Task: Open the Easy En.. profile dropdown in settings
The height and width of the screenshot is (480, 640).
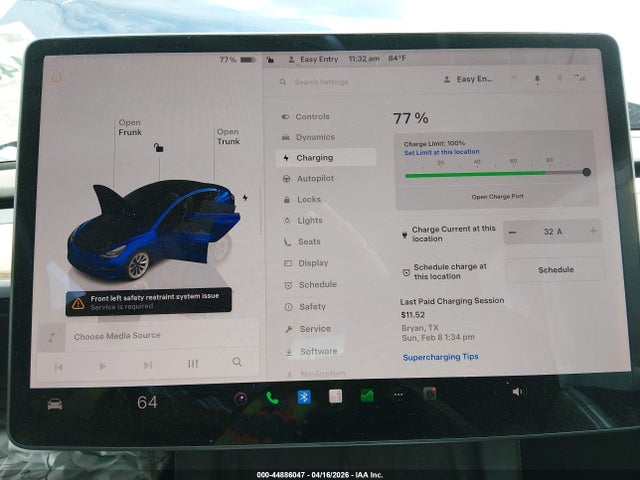Action: pyautogui.click(x=468, y=79)
